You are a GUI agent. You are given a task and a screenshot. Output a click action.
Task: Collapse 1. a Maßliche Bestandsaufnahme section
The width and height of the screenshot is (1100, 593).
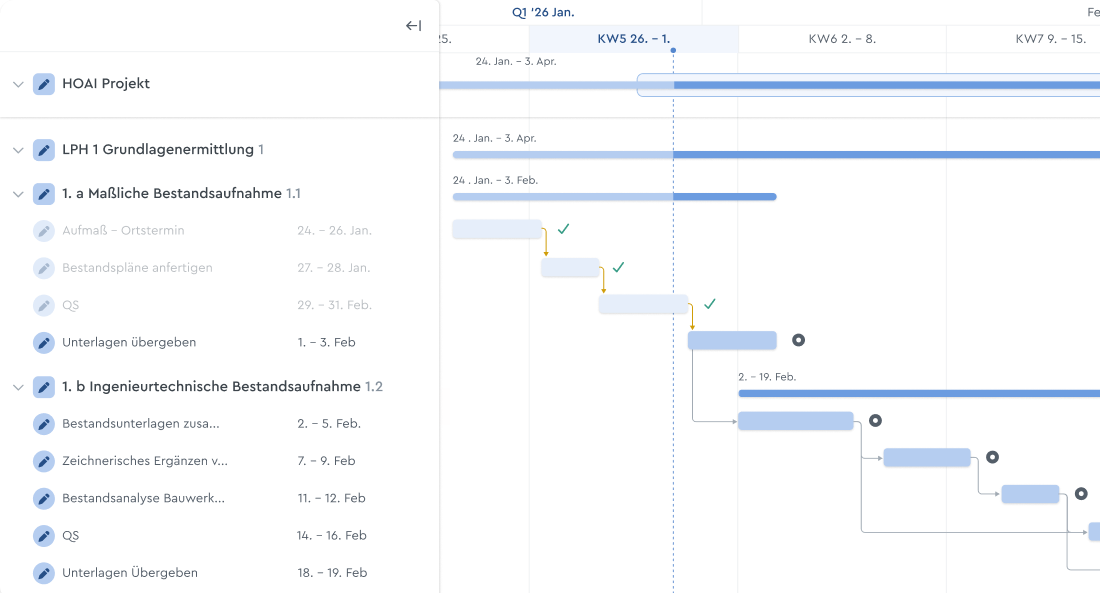click(x=18, y=194)
